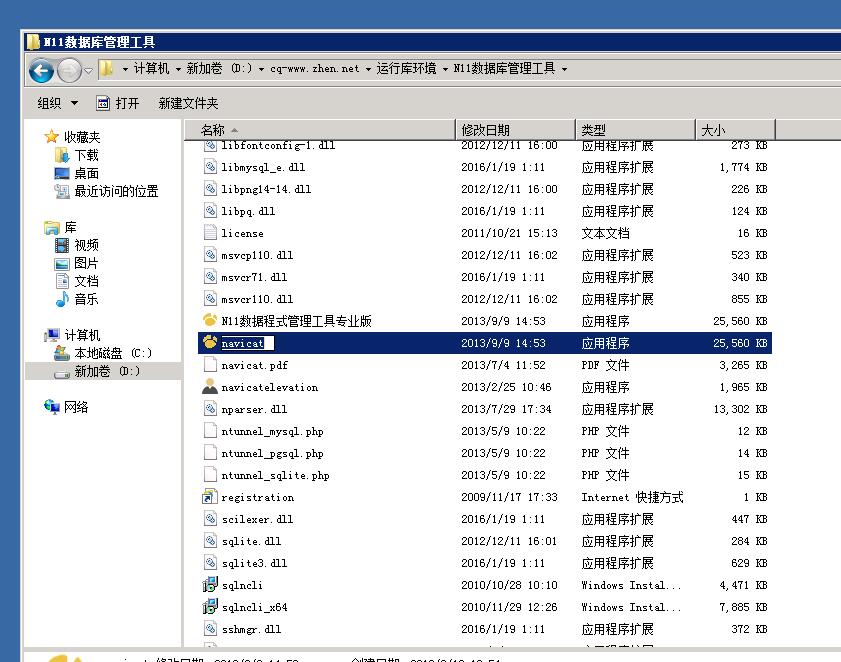This screenshot has width=841, height=662.
Task: Click the Back navigation arrow button
Action: pyautogui.click(x=41, y=69)
